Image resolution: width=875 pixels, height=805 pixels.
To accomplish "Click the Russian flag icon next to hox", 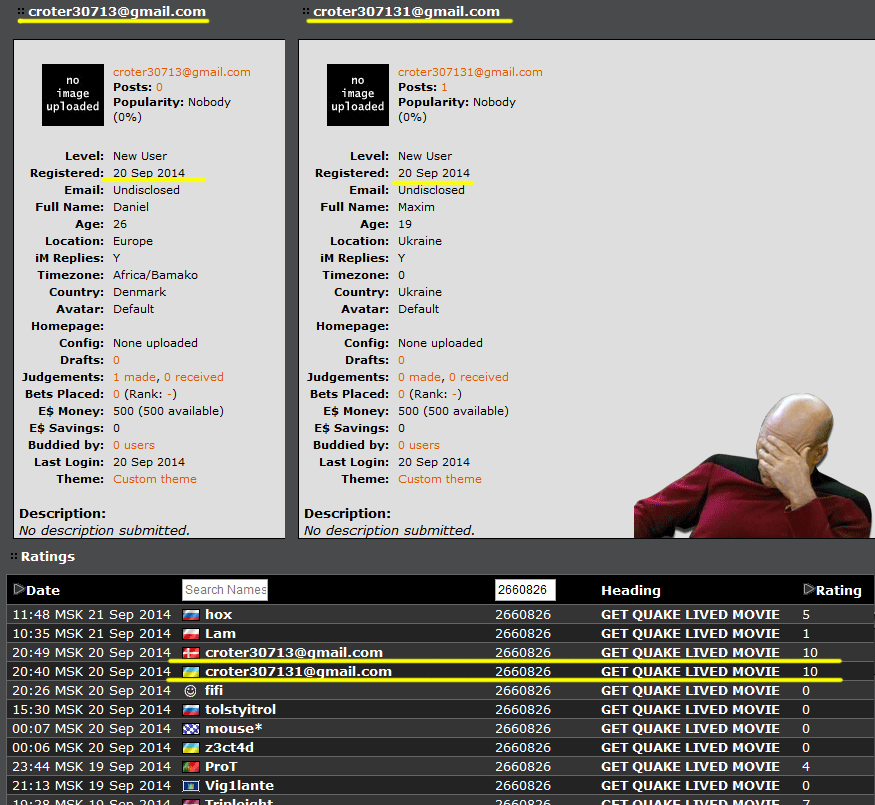I will coord(190,615).
